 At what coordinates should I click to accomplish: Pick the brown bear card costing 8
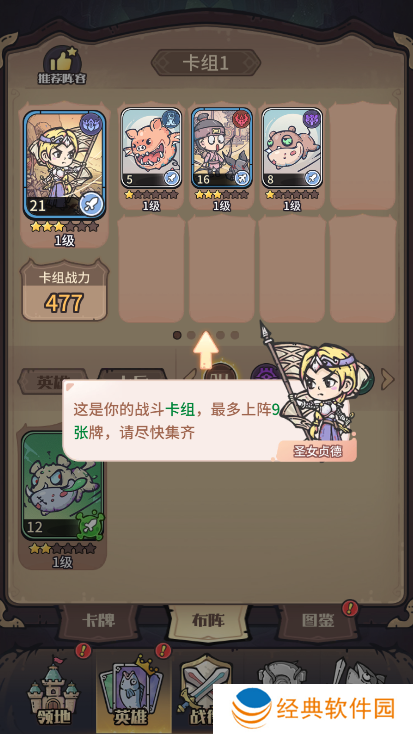[292, 147]
